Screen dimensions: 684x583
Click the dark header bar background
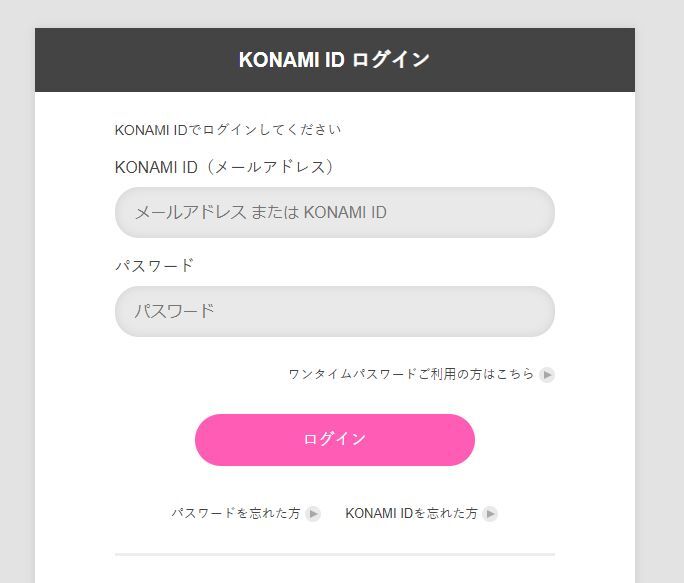tap(110, 60)
